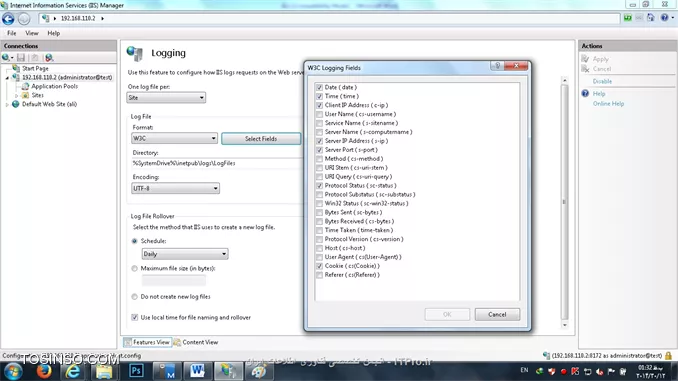This screenshot has width=678, height=381.
Task: Click the lock icon in status bar
Action: (x=668, y=355)
